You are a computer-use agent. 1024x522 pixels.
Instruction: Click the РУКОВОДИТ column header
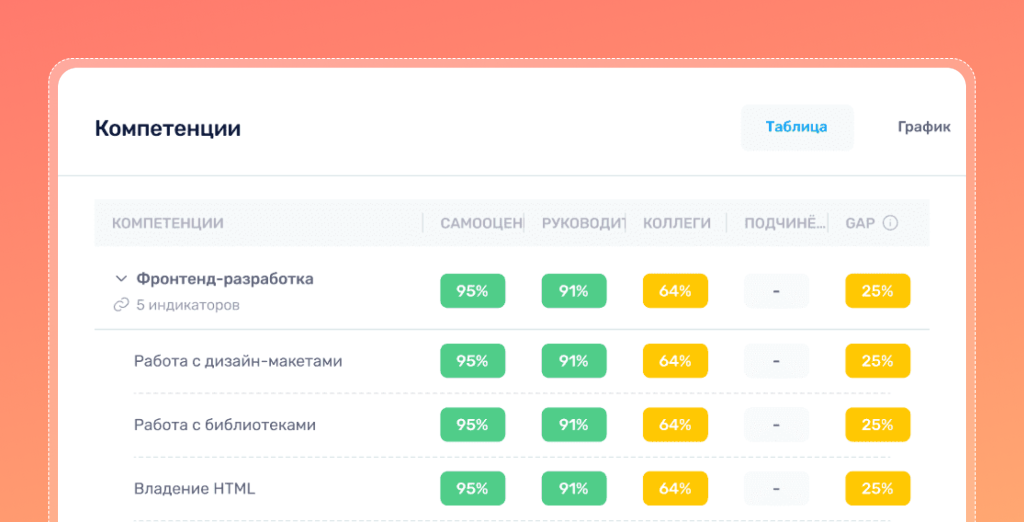click(x=583, y=223)
